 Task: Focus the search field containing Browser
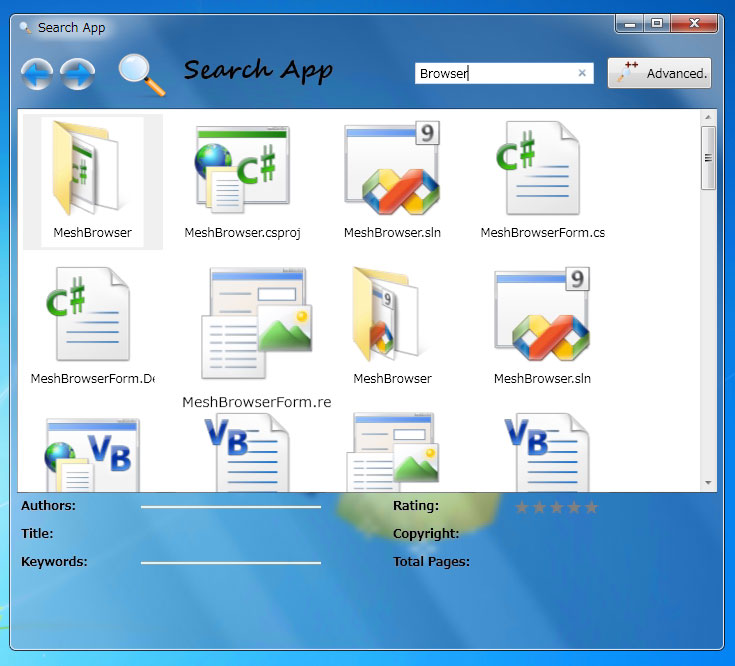coord(504,73)
